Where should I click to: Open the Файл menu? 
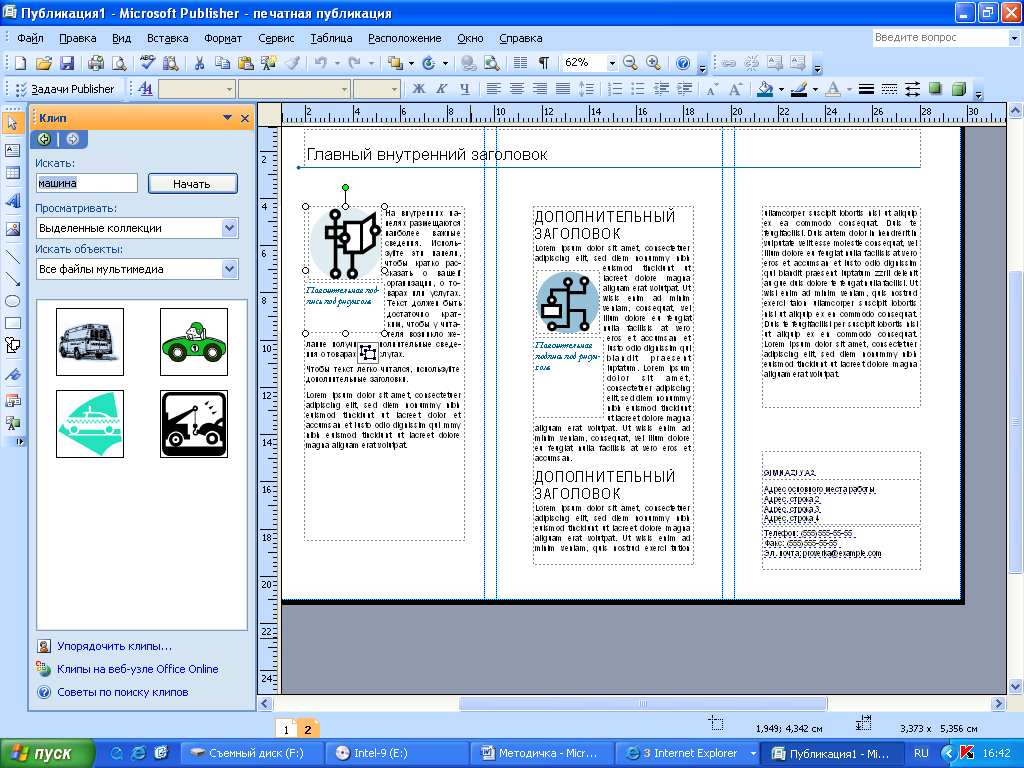point(30,39)
